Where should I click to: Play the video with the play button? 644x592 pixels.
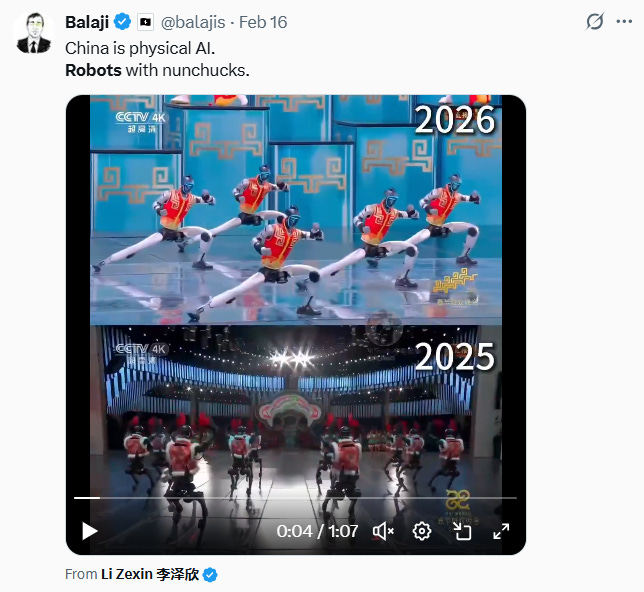click(x=89, y=531)
